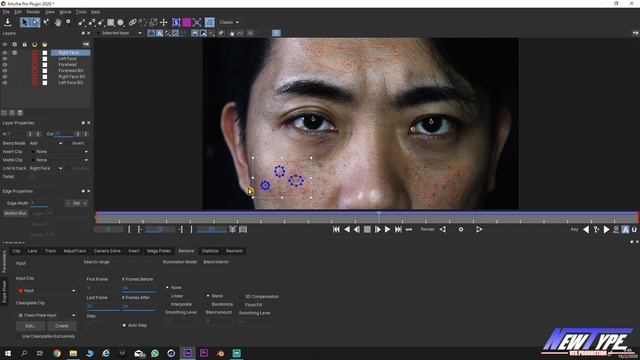Switch to the Stabilize tab
The height and width of the screenshot is (360, 640).
pyautogui.click(x=210, y=251)
